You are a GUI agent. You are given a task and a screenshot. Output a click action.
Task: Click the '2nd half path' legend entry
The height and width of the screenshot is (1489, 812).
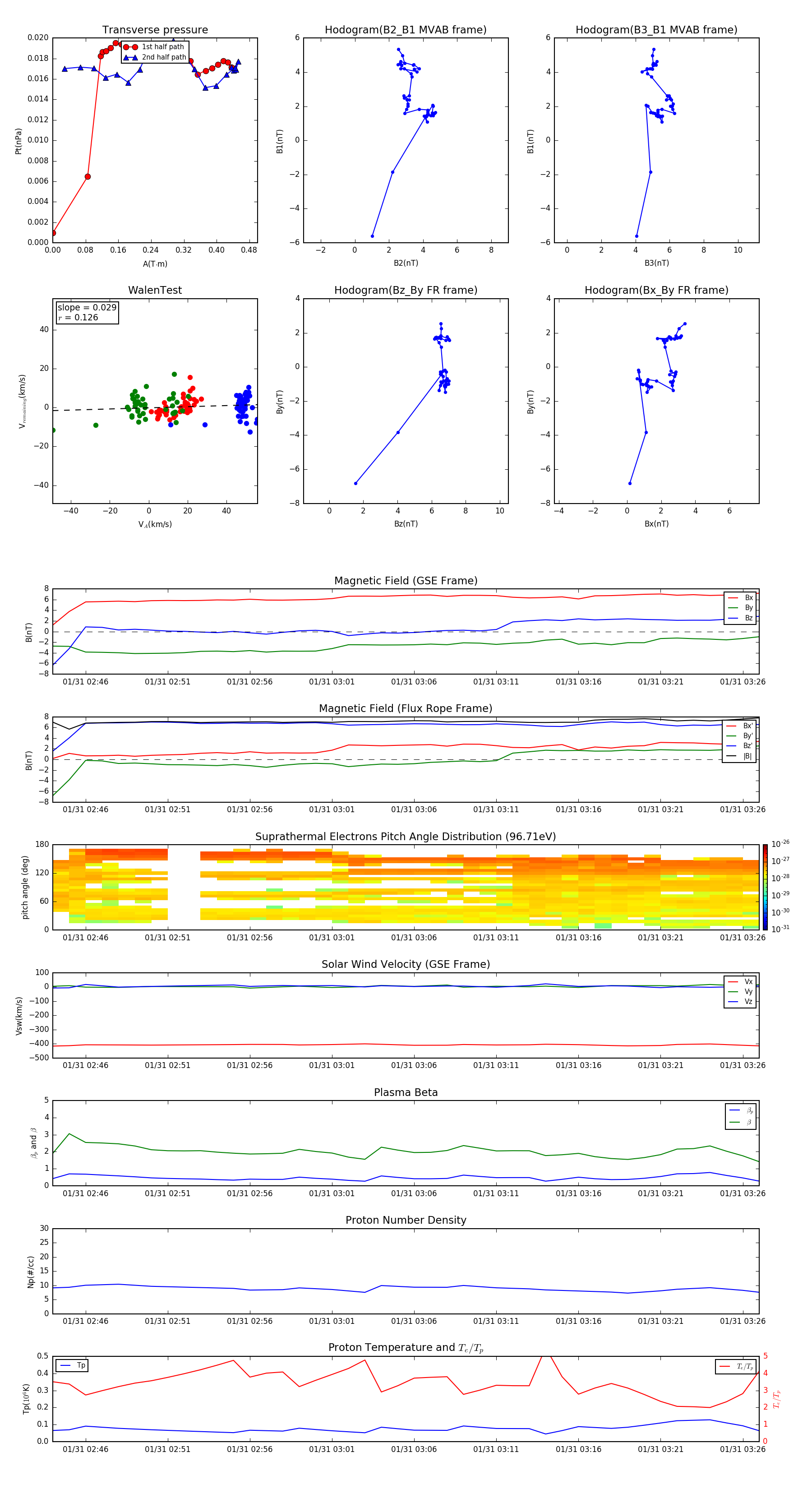[x=154, y=57]
